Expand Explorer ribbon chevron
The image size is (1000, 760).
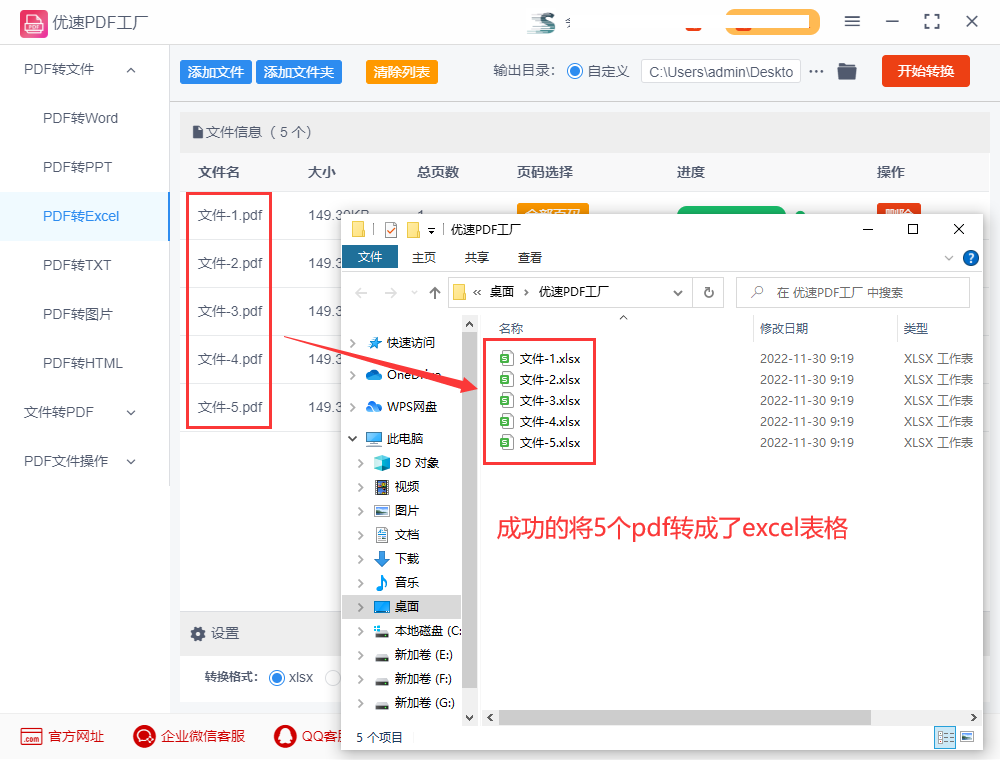tap(949, 258)
